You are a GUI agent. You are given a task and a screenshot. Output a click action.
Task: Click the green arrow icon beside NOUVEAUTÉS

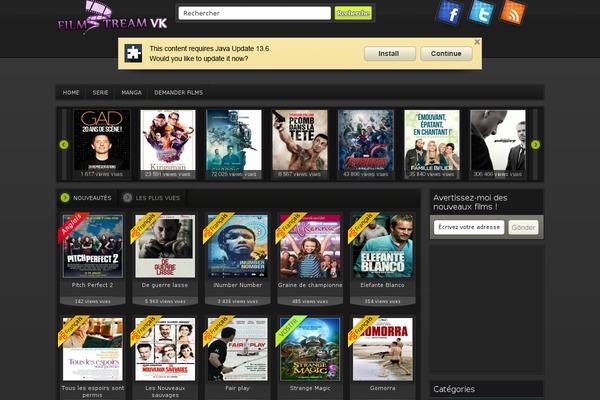[x=65, y=198]
